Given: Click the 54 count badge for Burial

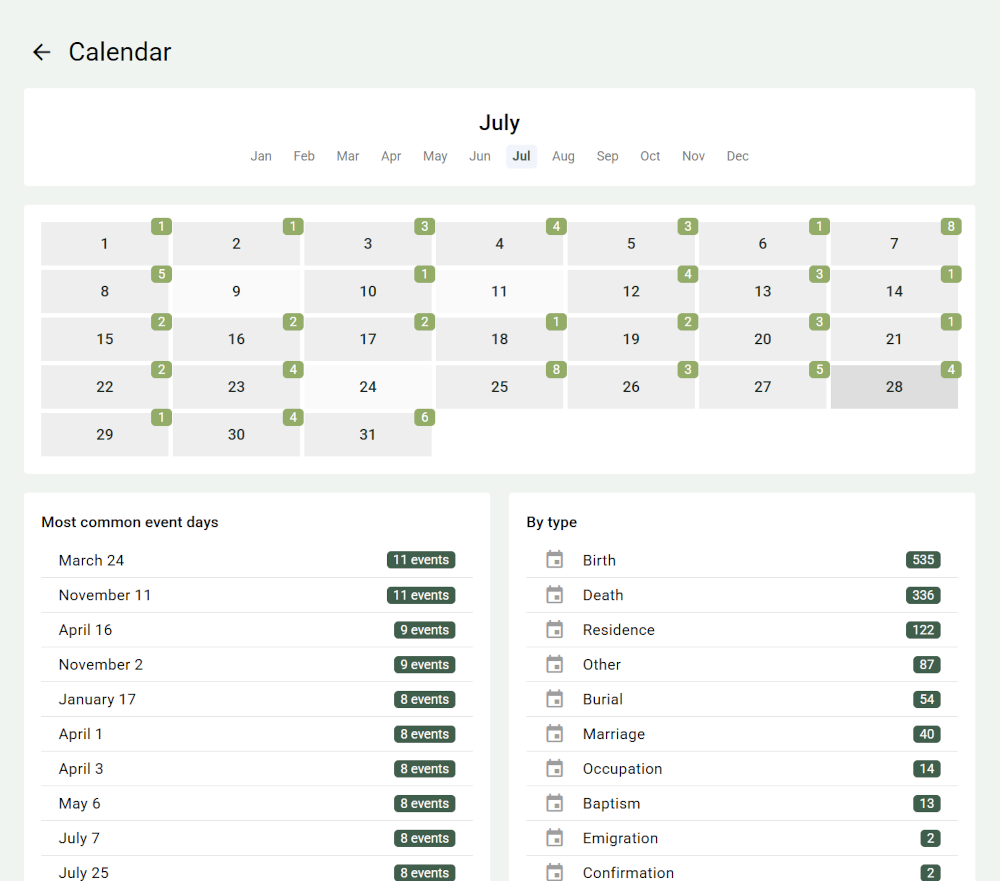Looking at the screenshot, I should pos(927,699).
